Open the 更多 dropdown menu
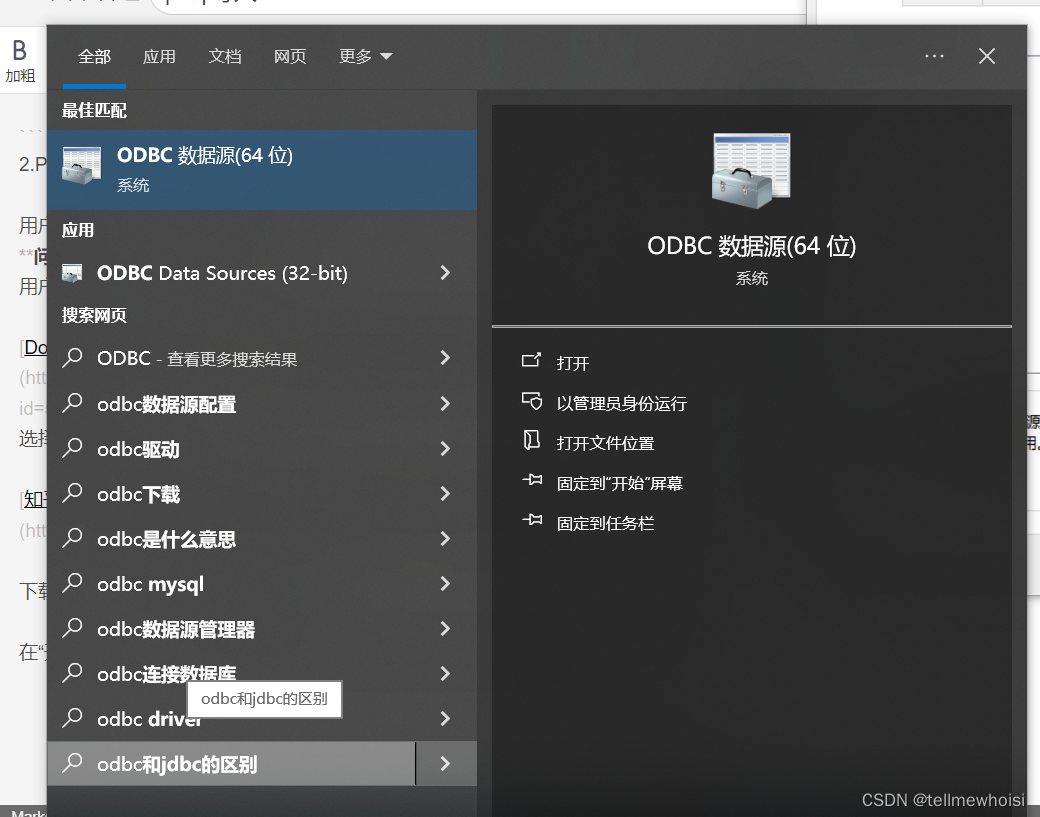 [365, 56]
